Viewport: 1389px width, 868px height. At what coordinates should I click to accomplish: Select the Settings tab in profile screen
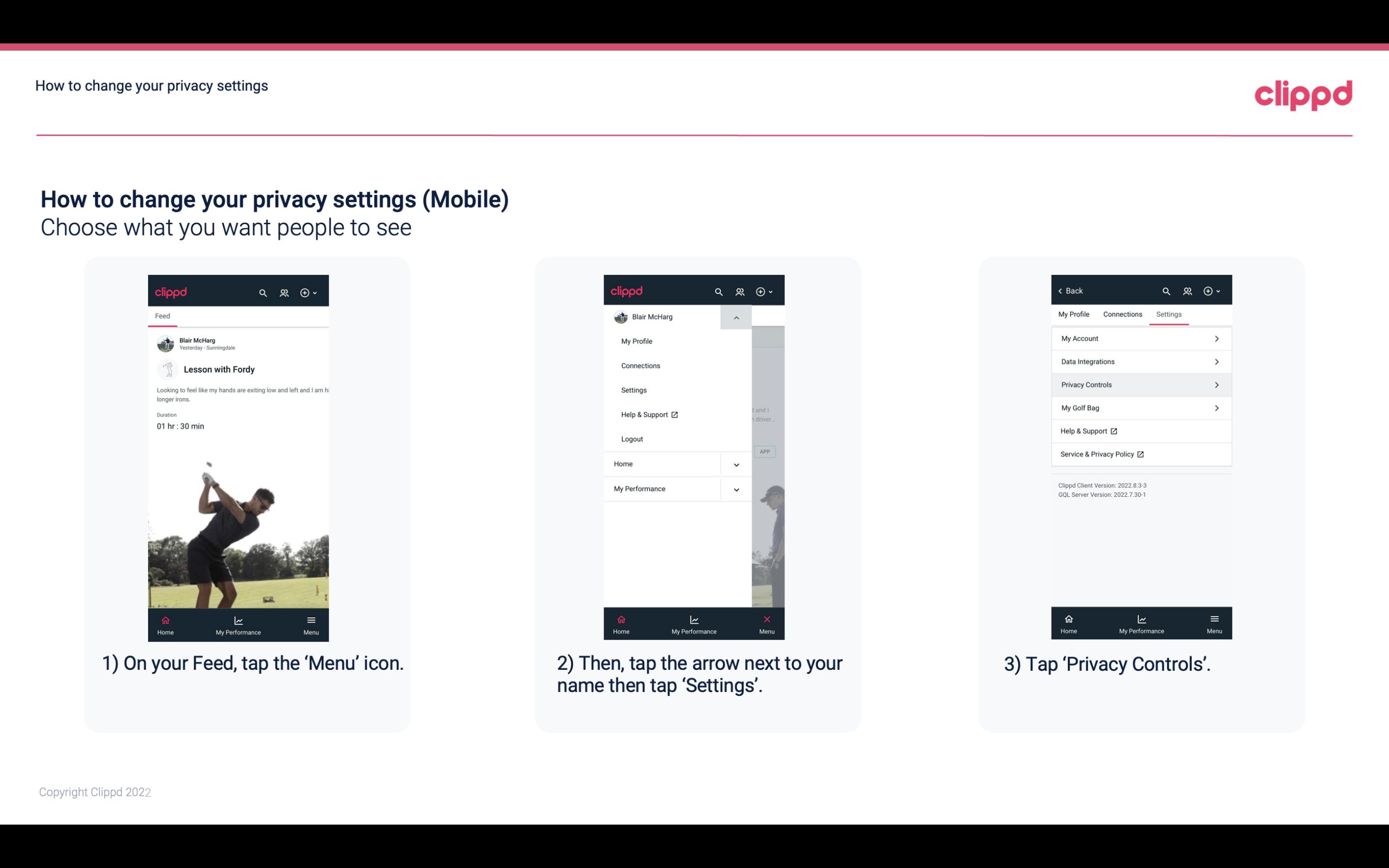point(1169,314)
